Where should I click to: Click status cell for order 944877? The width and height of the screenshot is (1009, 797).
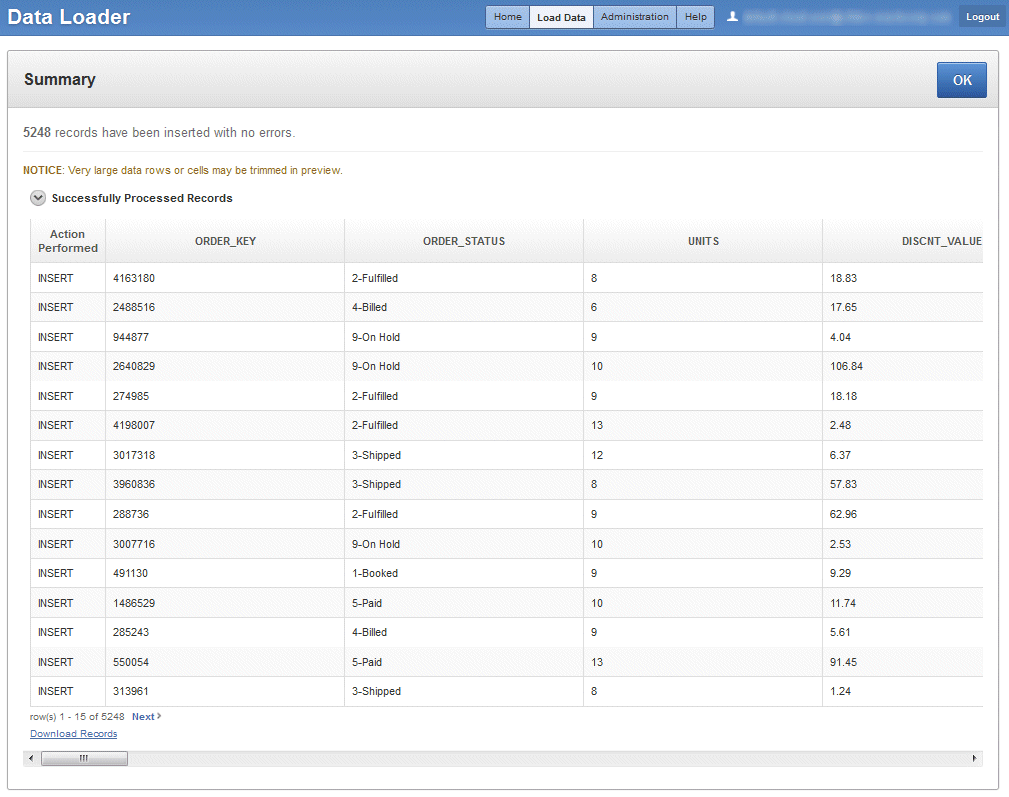pos(464,337)
